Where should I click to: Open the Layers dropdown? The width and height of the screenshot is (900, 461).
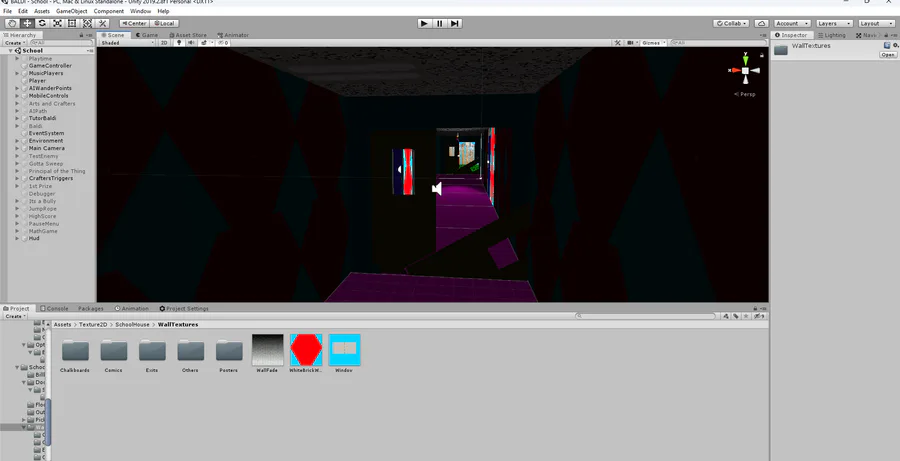834,24
